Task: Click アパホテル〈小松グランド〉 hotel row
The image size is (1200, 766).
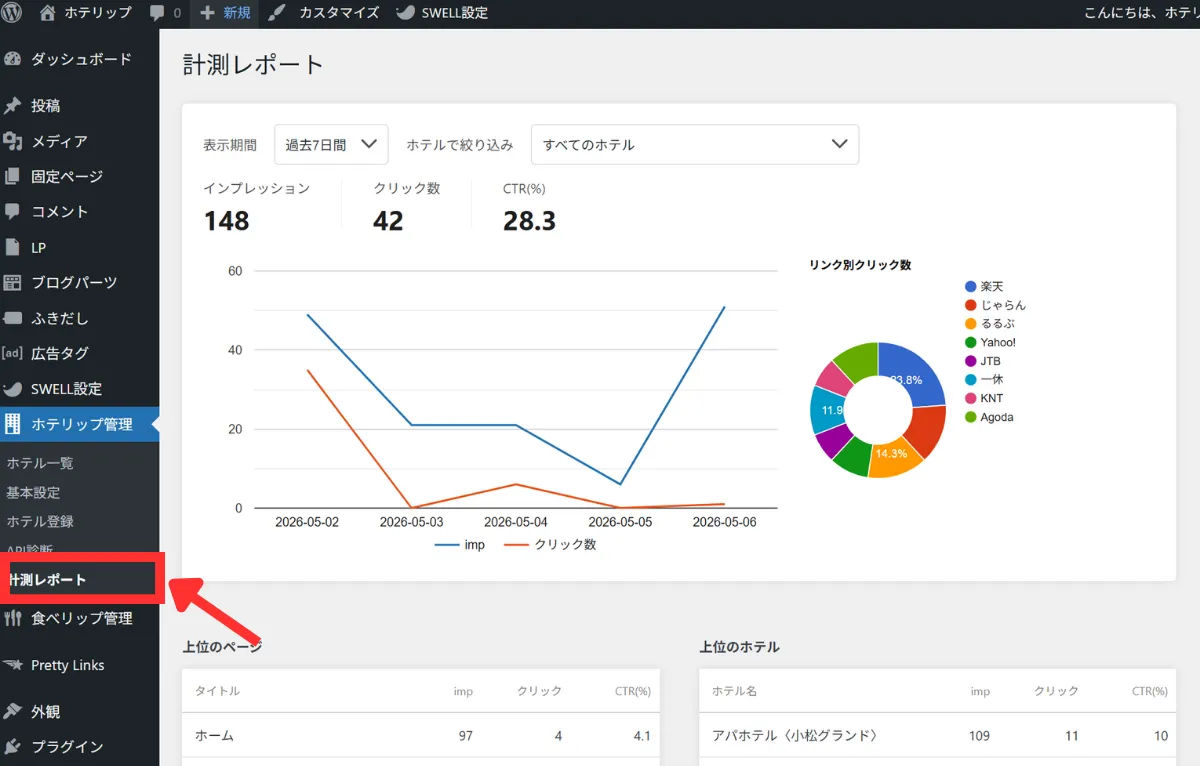Action: point(938,736)
